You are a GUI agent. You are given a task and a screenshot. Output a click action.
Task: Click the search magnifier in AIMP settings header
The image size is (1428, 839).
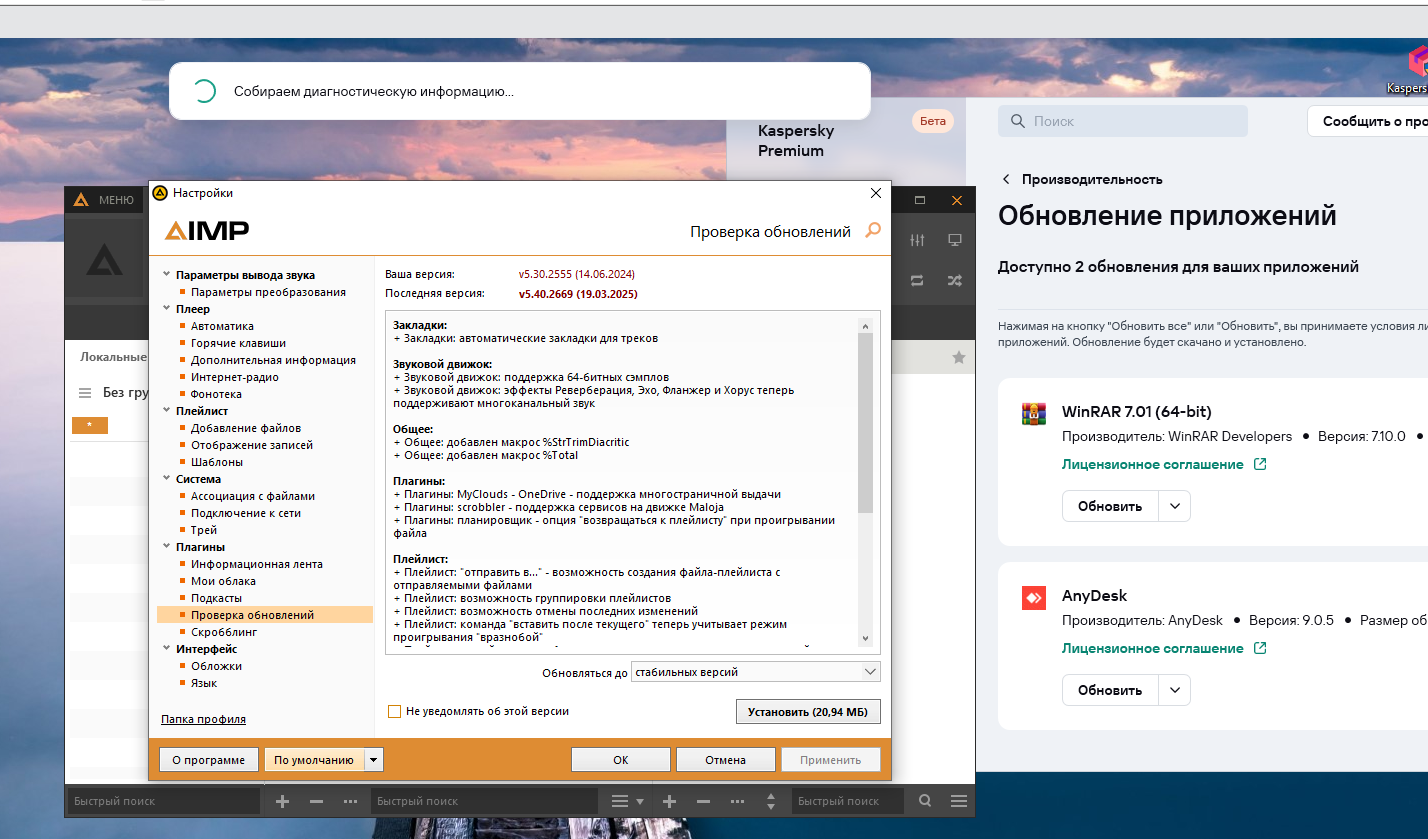click(x=873, y=231)
